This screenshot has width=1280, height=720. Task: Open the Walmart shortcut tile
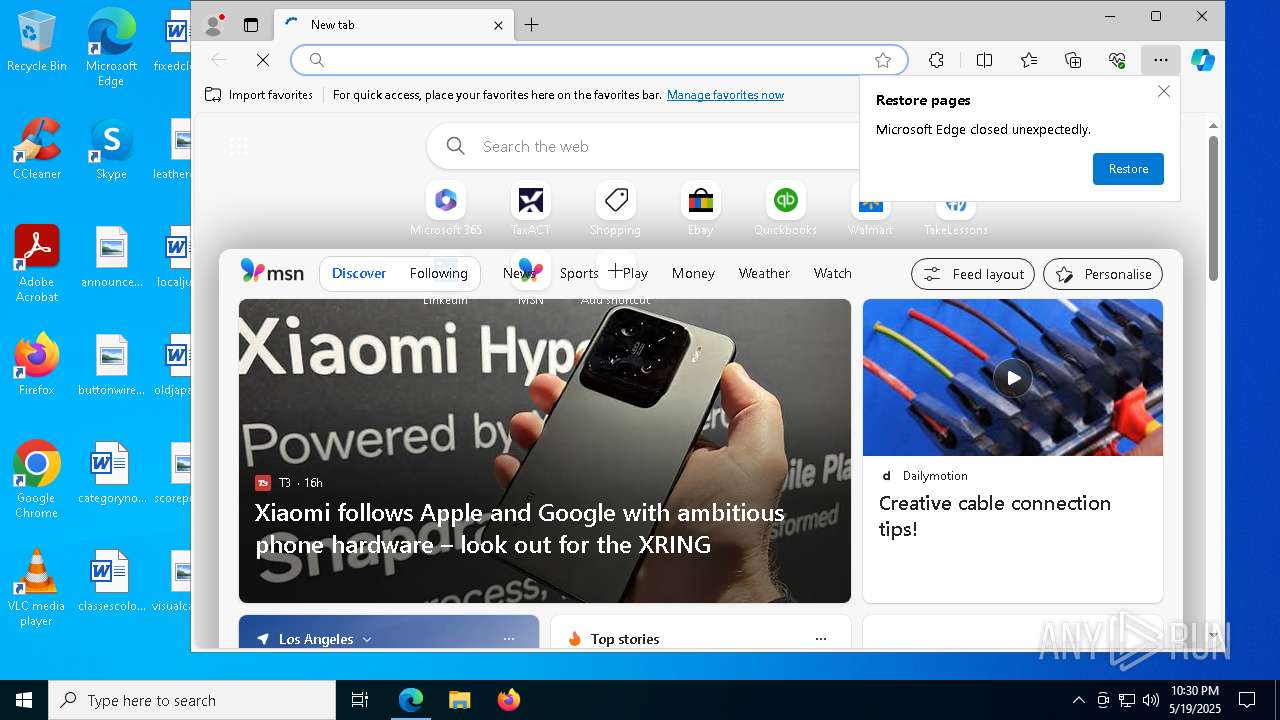[870, 208]
